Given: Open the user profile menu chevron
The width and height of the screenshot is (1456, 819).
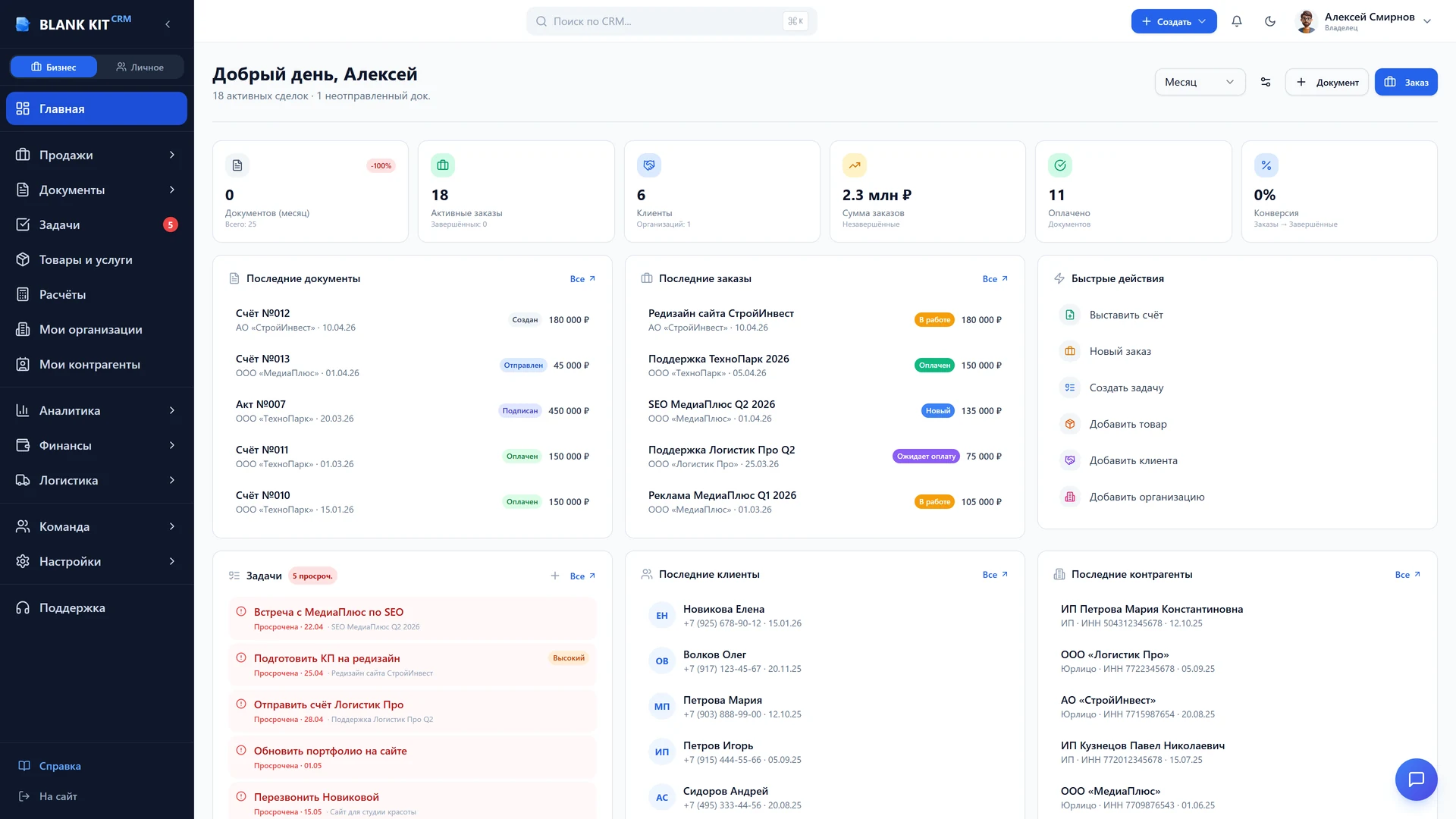Looking at the screenshot, I should click(1427, 21).
